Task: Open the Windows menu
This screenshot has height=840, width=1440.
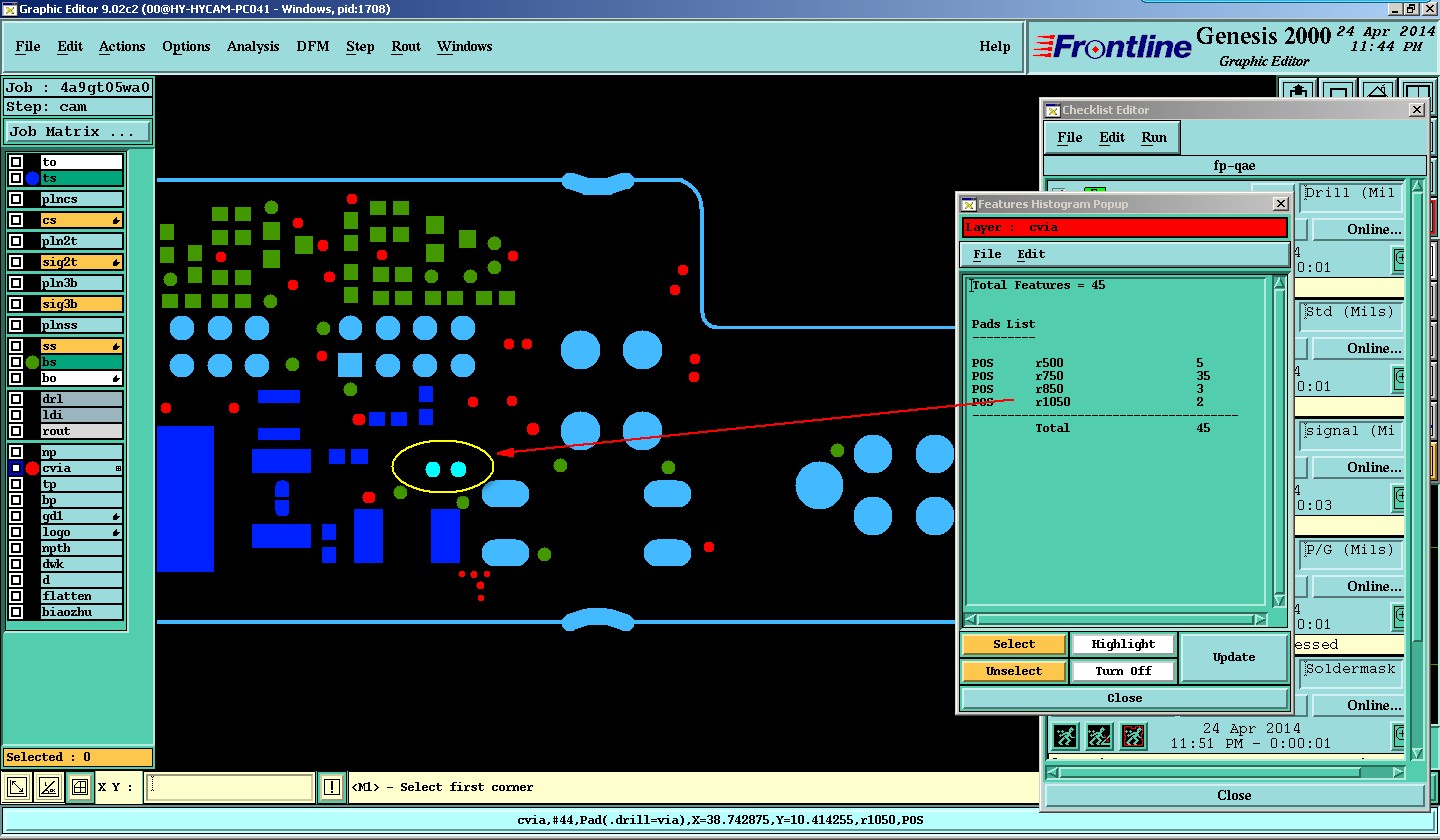Action: point(465,47)
